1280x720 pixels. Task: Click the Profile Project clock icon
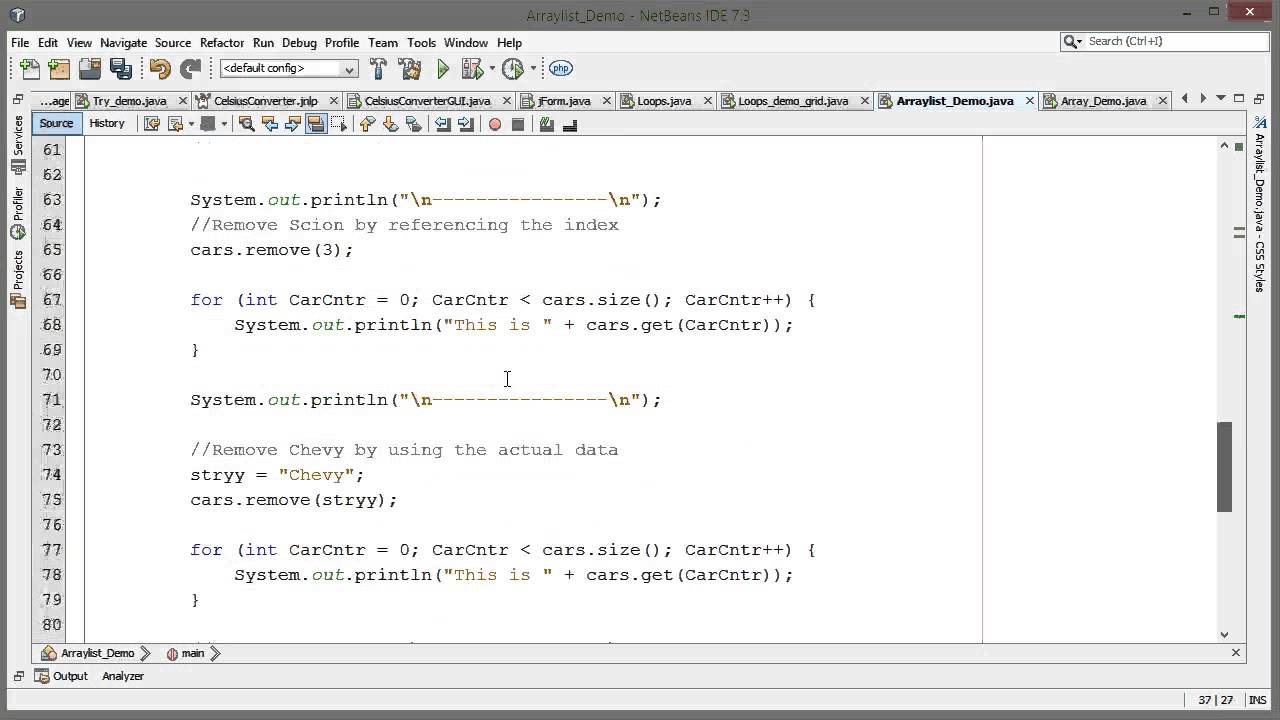pyautogui.click(x=512, y=68)
